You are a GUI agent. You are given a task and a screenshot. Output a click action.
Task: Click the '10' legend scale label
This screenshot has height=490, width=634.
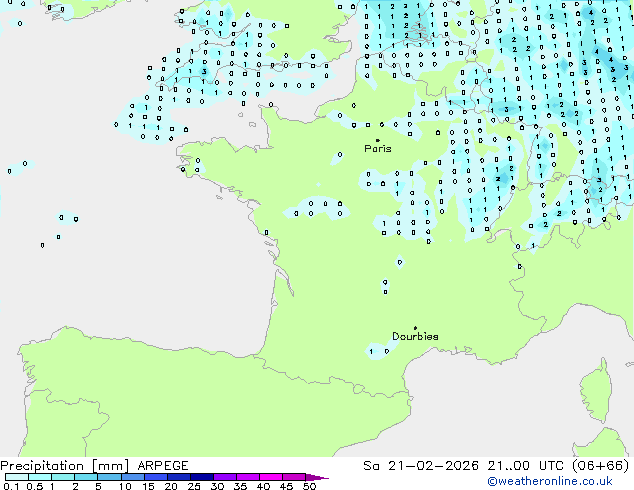(x=125, y=486)
